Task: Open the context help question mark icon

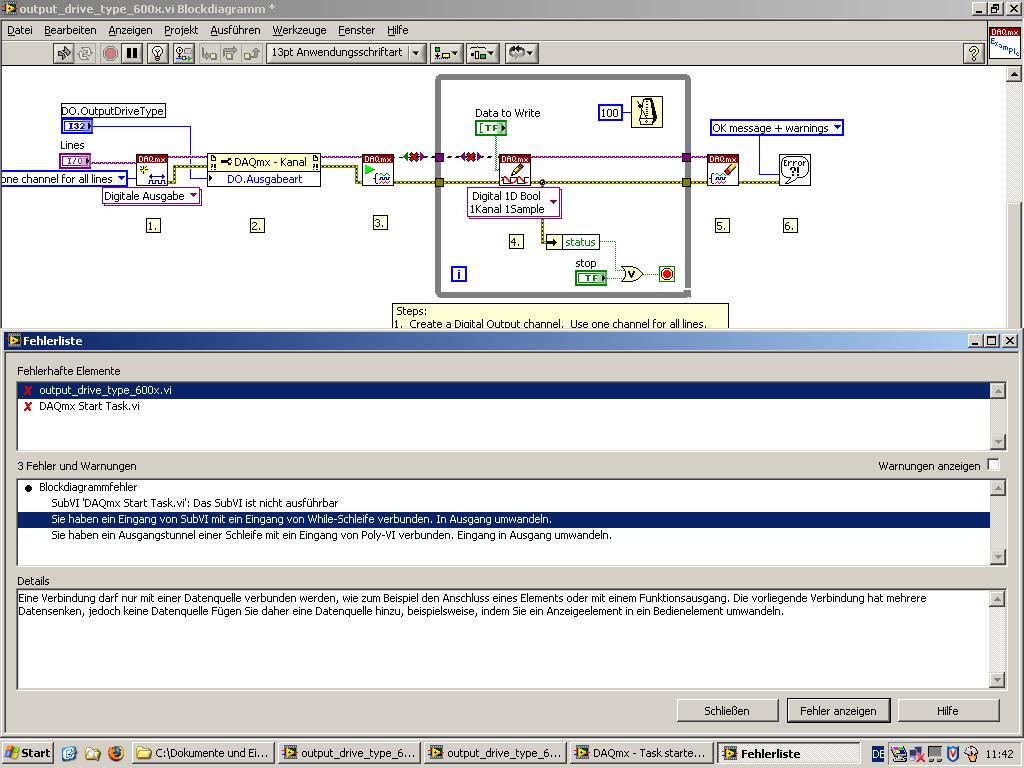Action: pos(973,54)
